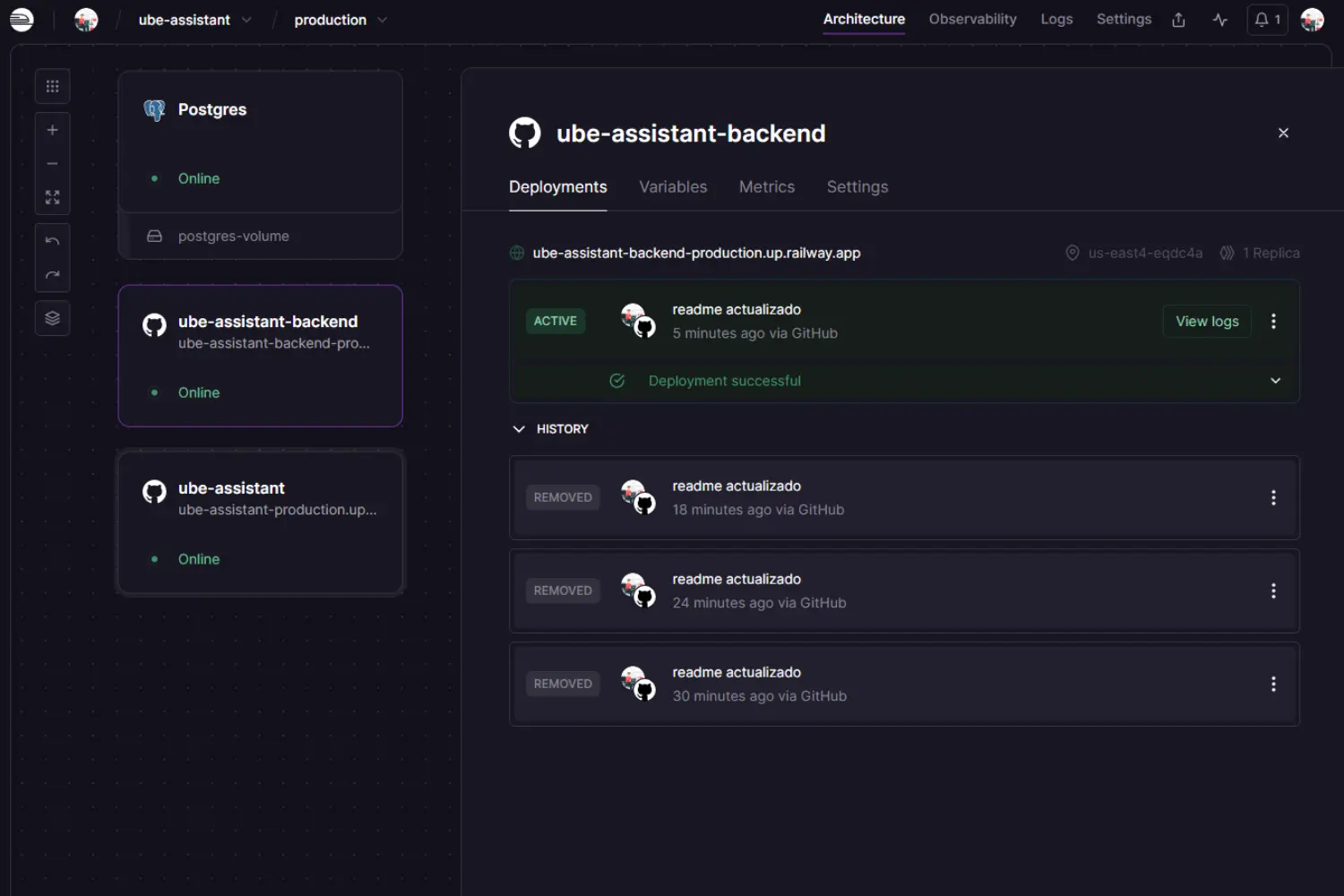Click the View logs button
This screenshot has height=896, width=1344.
pyautogui.click(x=1206, y=321)
